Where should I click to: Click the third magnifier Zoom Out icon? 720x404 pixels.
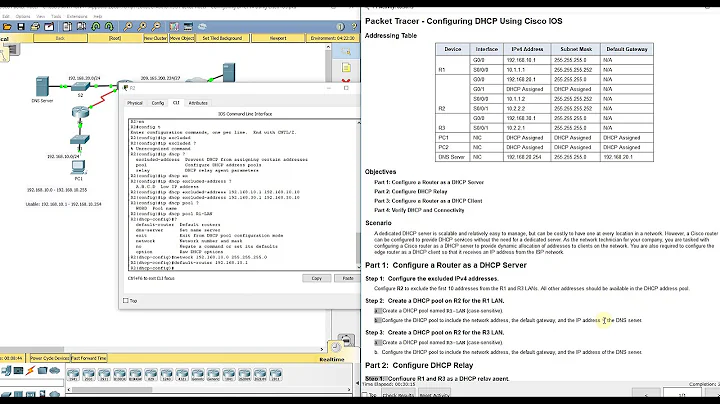point(157,27)
